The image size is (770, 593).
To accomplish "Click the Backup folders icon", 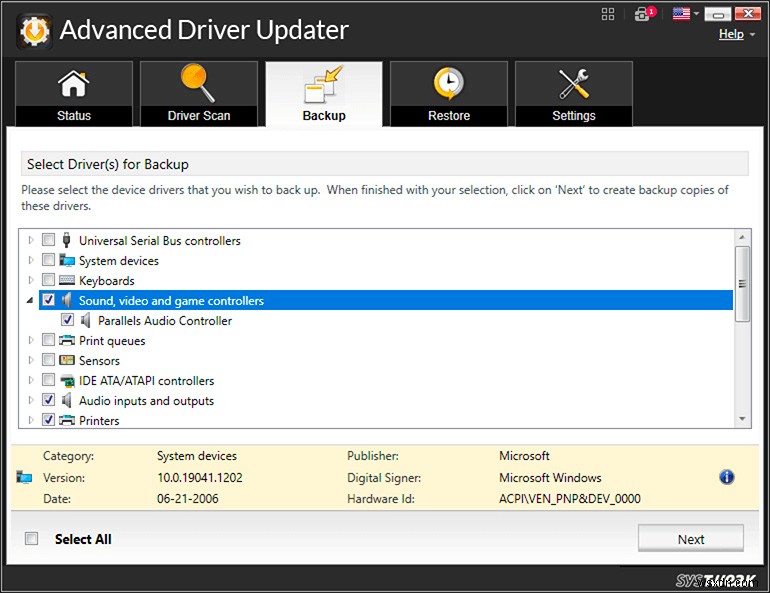I will (x=324, y=84).
